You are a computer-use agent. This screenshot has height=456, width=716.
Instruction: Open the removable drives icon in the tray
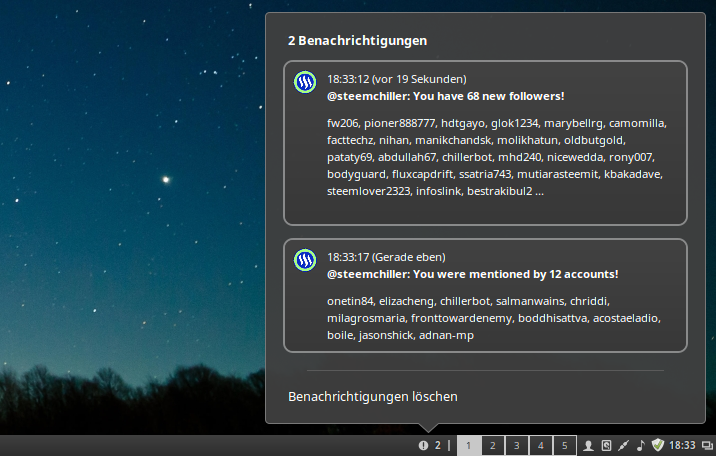pyautogui.click(x=606, y=446)
